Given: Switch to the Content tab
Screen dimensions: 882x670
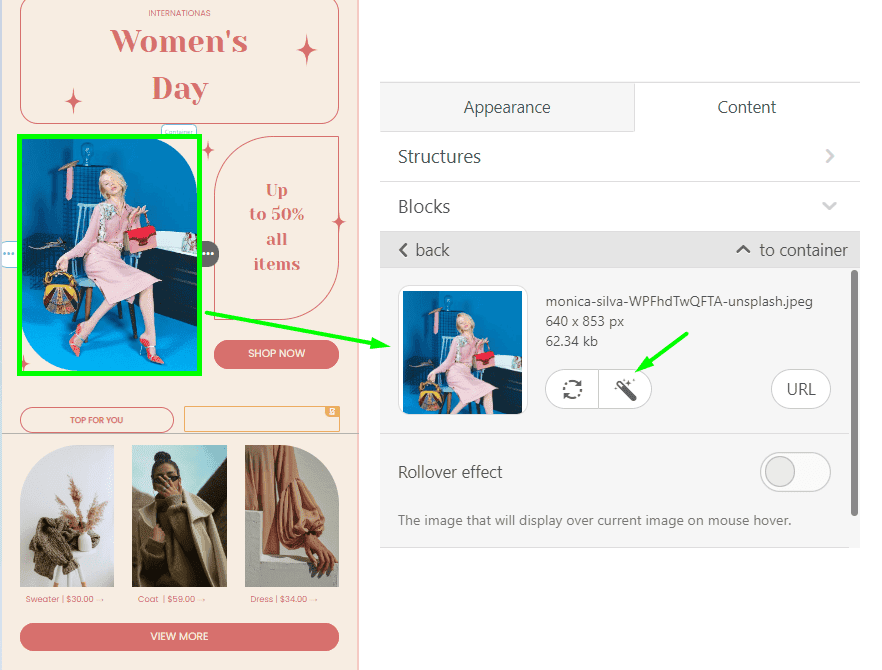Looking at the screenshot, I should [x=746, y=107].
